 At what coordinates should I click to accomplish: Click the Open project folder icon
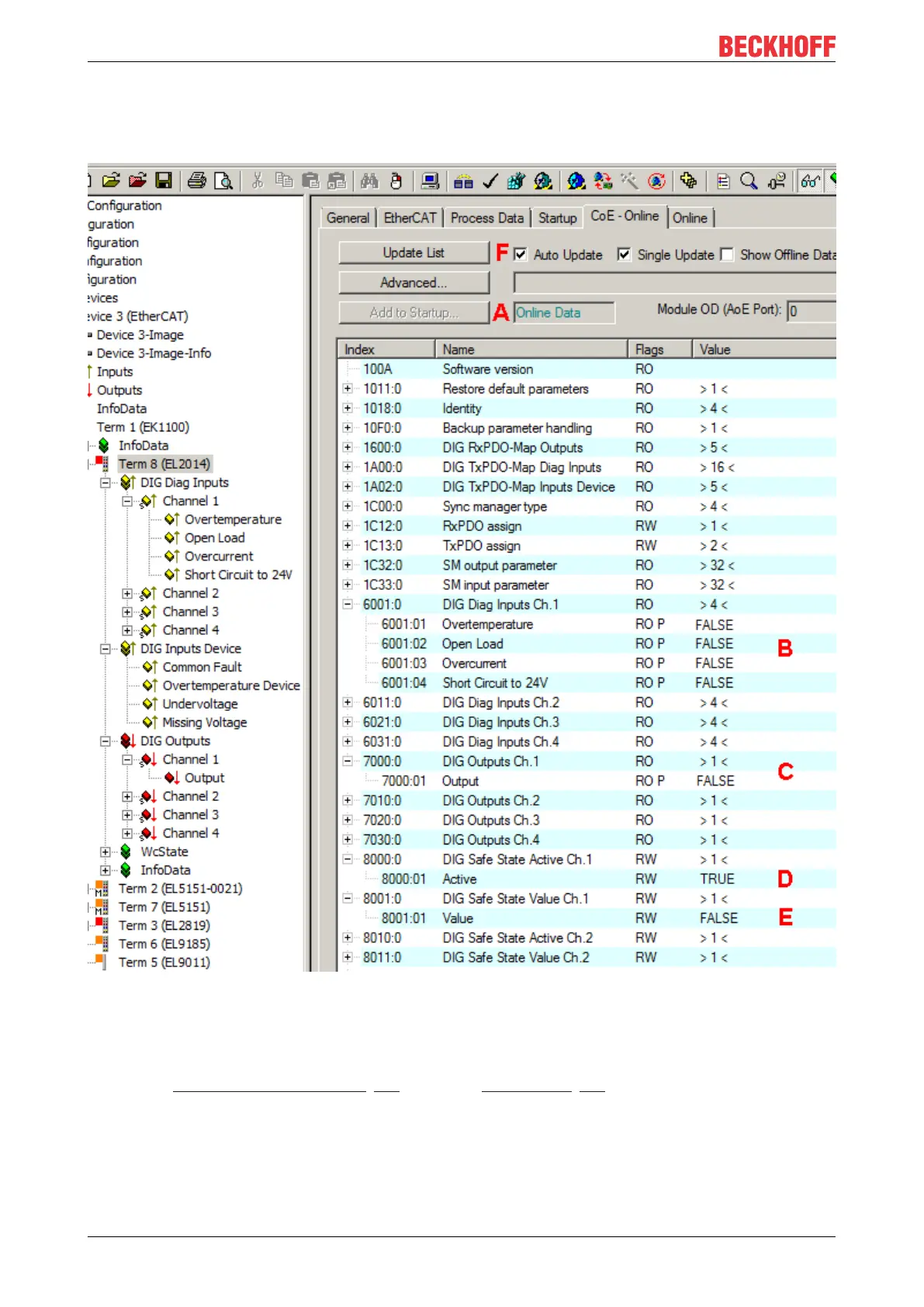click(111, 181)
